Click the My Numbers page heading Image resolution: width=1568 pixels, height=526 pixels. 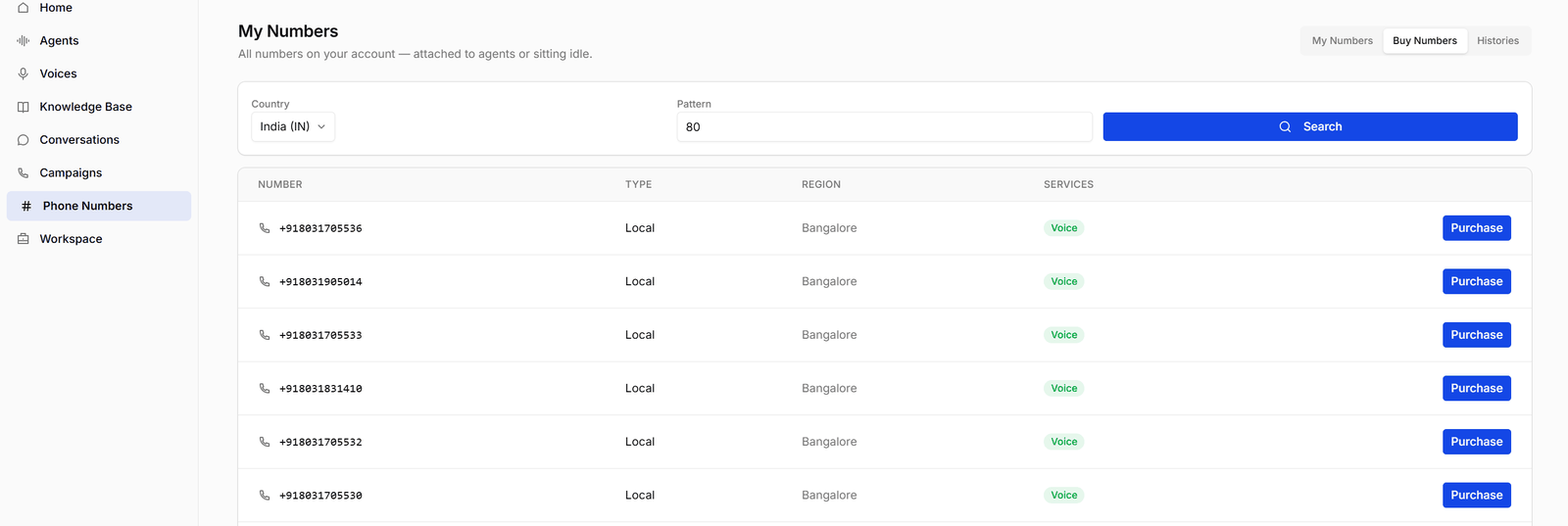[288, 31]
